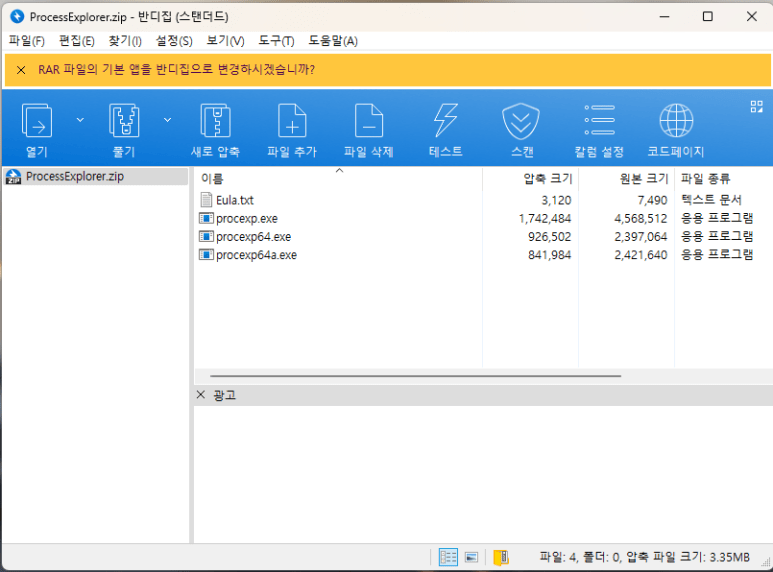Open the 찾기(I) menu
Image resolution: width=773 pixels, height=572 pixels.
[x=125, y=41]
